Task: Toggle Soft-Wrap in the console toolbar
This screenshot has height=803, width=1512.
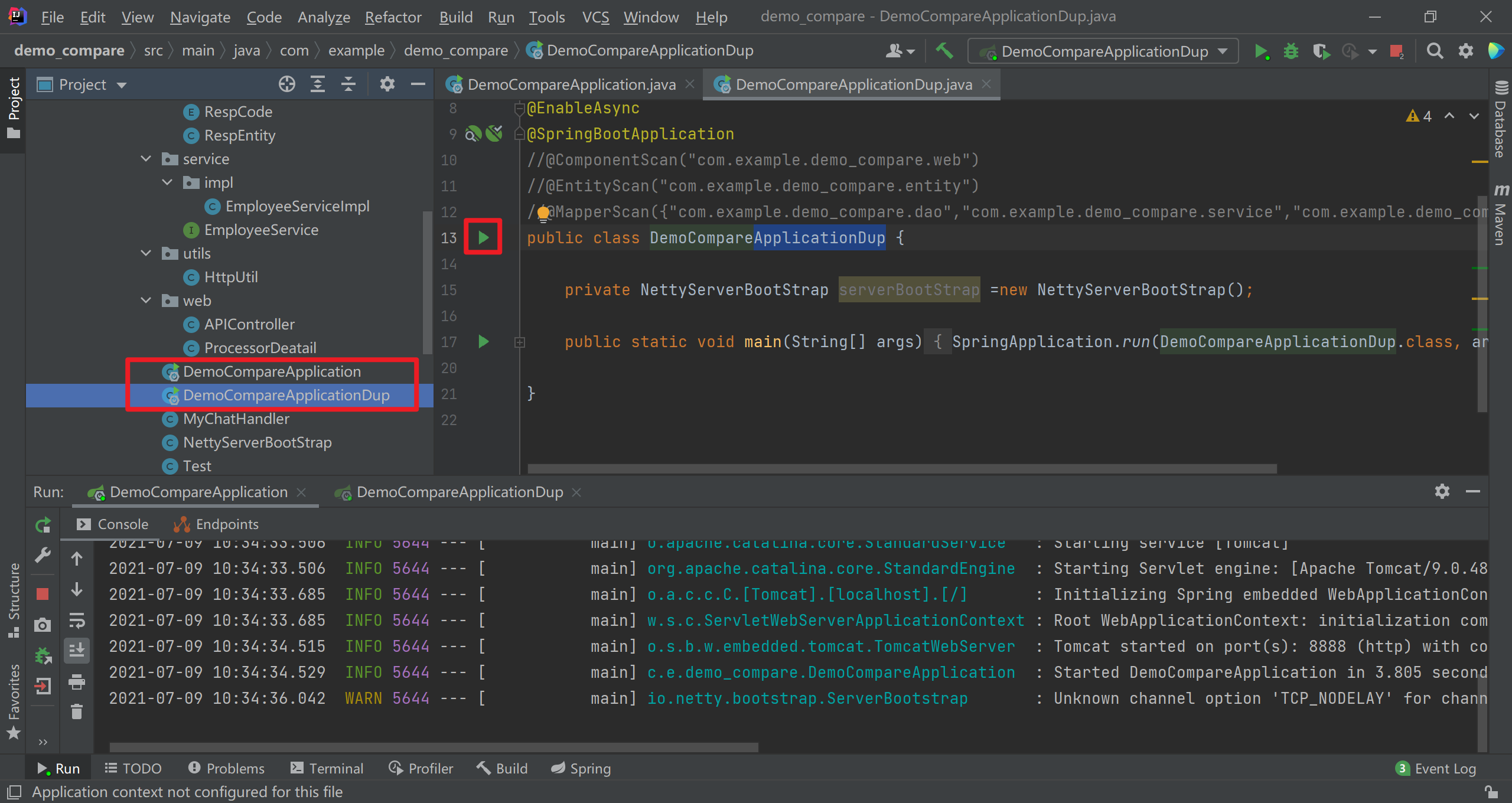Action: point(77,621)
